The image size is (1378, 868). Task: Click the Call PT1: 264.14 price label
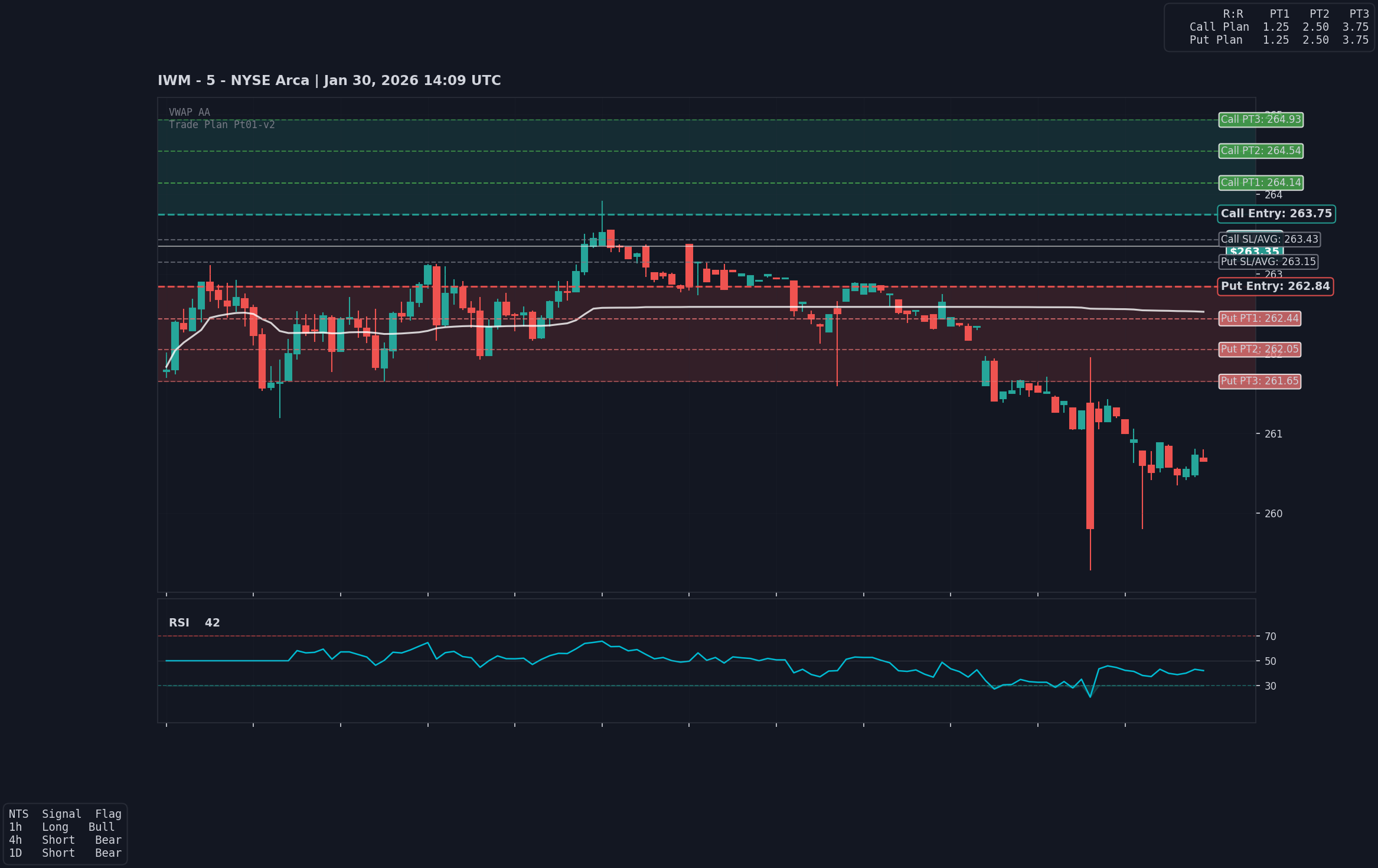1261,183
